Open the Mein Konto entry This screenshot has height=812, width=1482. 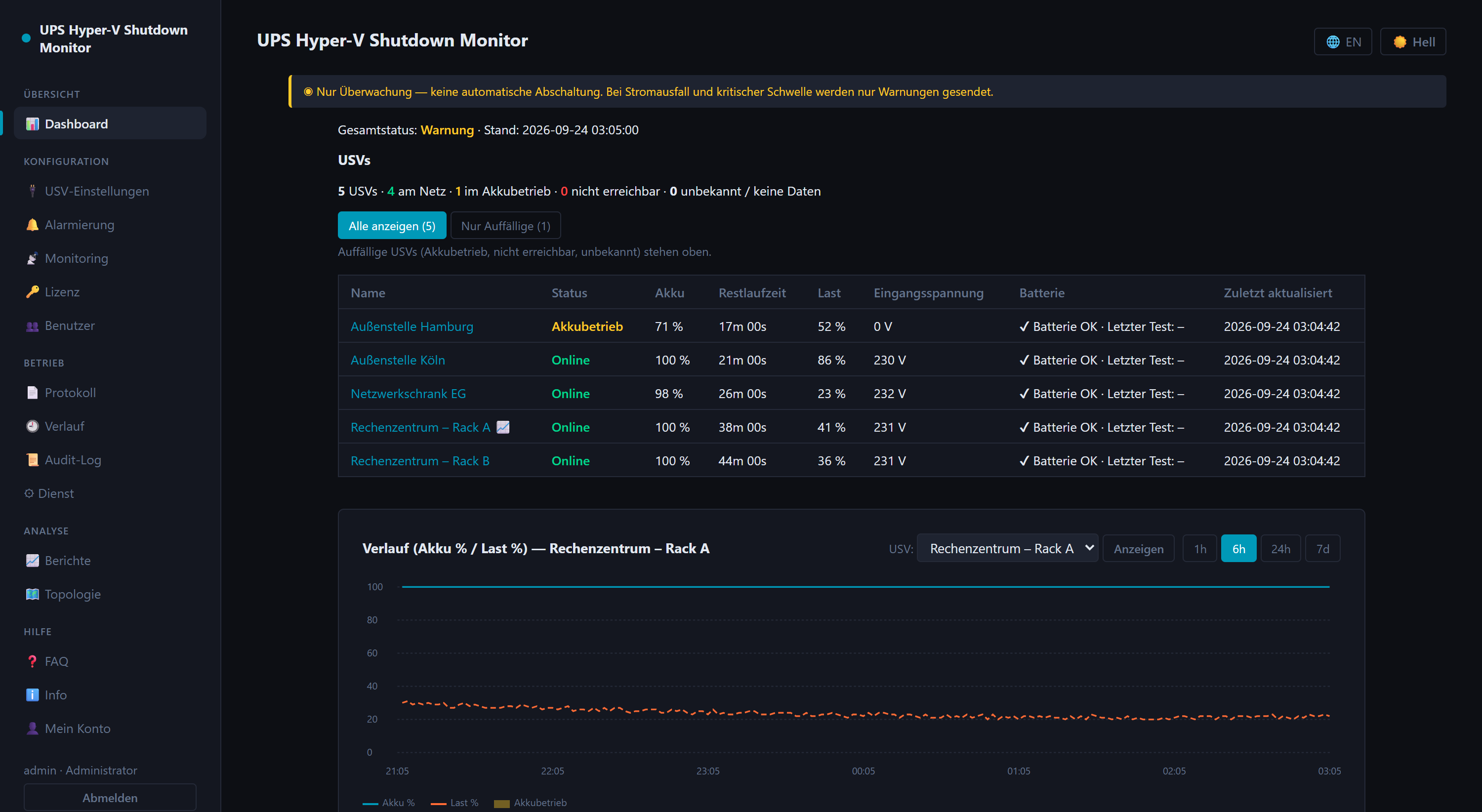(110, 729)
